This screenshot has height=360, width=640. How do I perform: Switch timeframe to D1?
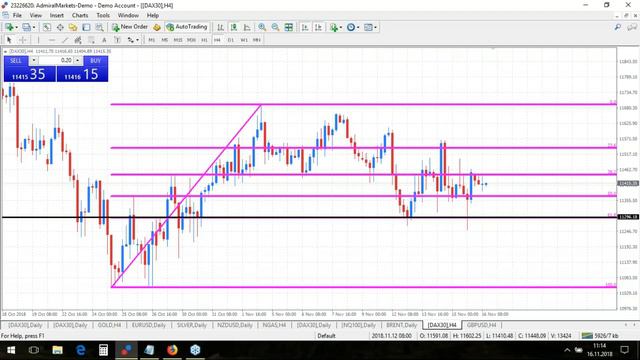pyautogui.click(x=231, y=40)
